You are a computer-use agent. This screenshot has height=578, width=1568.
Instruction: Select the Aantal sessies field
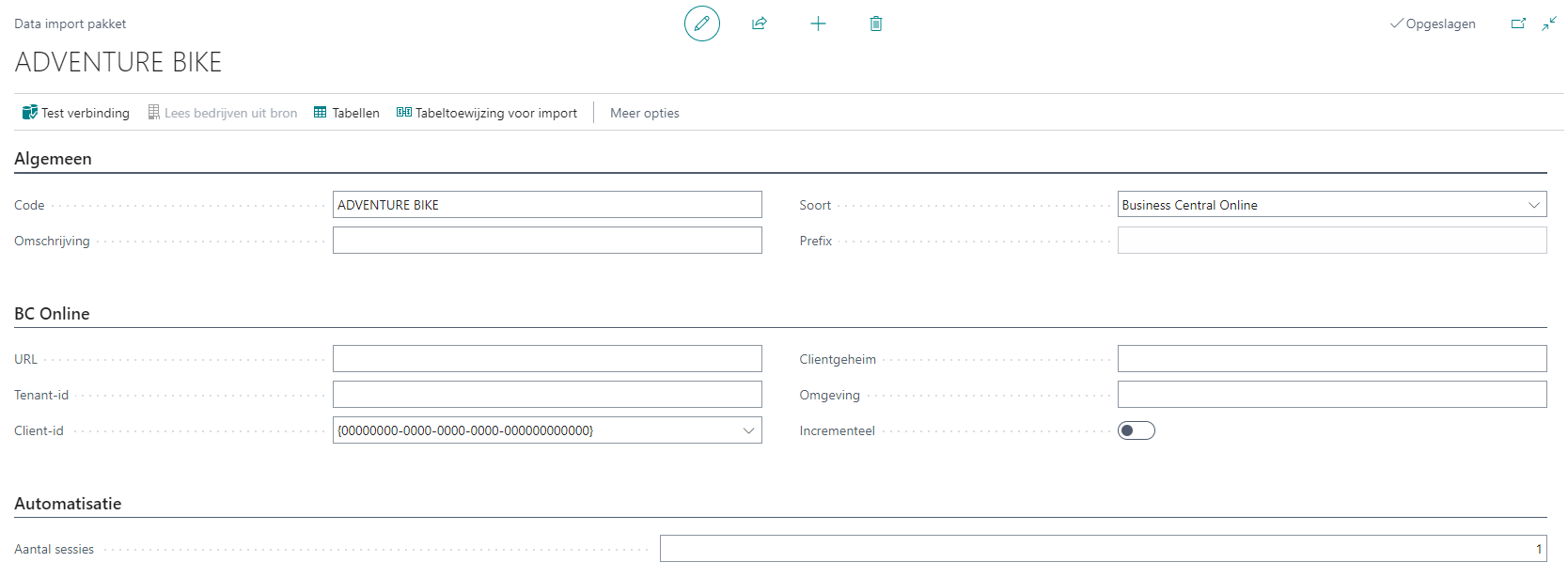coord(1102,549)
